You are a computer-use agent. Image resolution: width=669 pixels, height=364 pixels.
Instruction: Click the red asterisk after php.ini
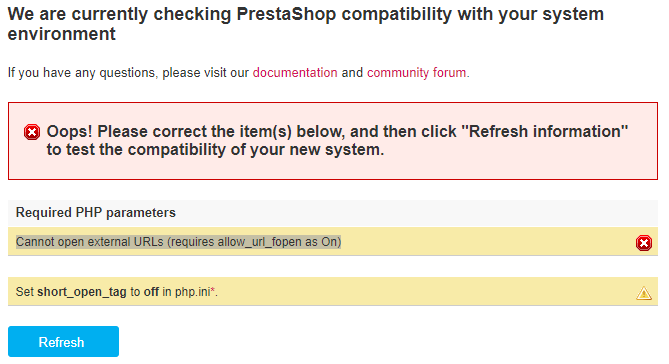click(212, 290)
